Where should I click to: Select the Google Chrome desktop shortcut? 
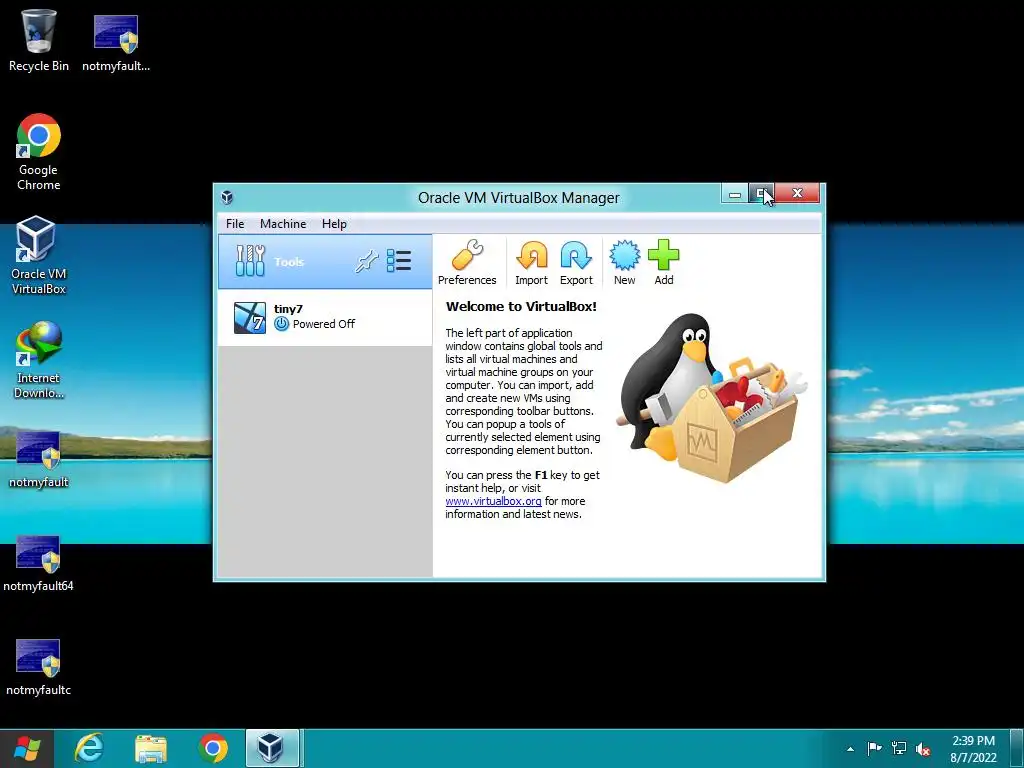click(39, 152)
